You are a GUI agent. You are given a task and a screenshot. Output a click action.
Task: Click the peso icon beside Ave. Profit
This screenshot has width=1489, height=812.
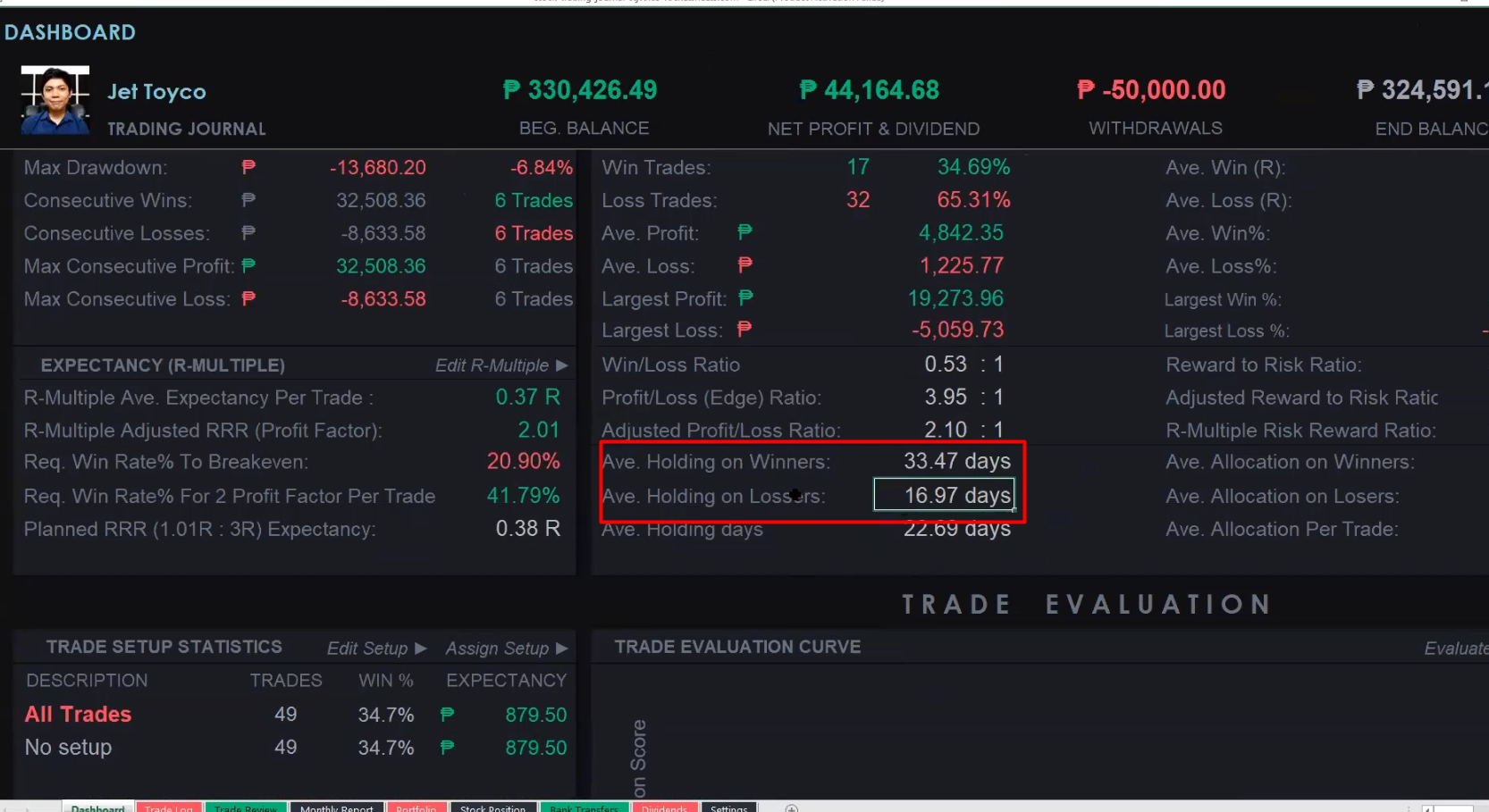[744, 232]
